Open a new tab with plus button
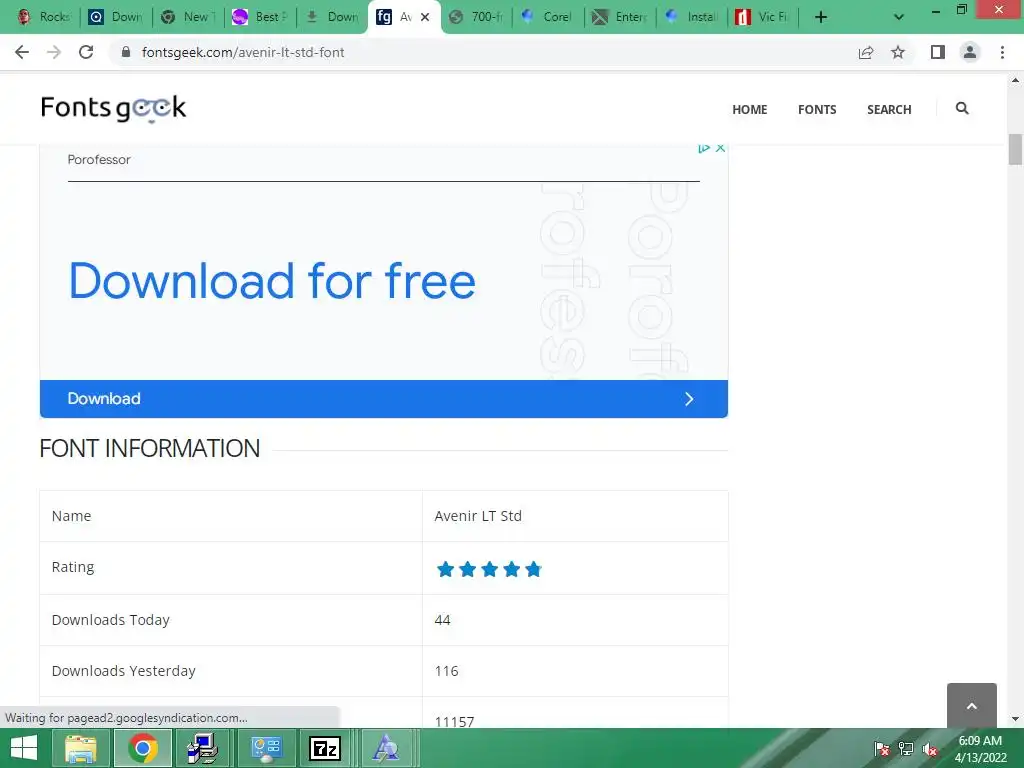The width and height of the screenshot is (1024, 768). [x=821, y=17]
